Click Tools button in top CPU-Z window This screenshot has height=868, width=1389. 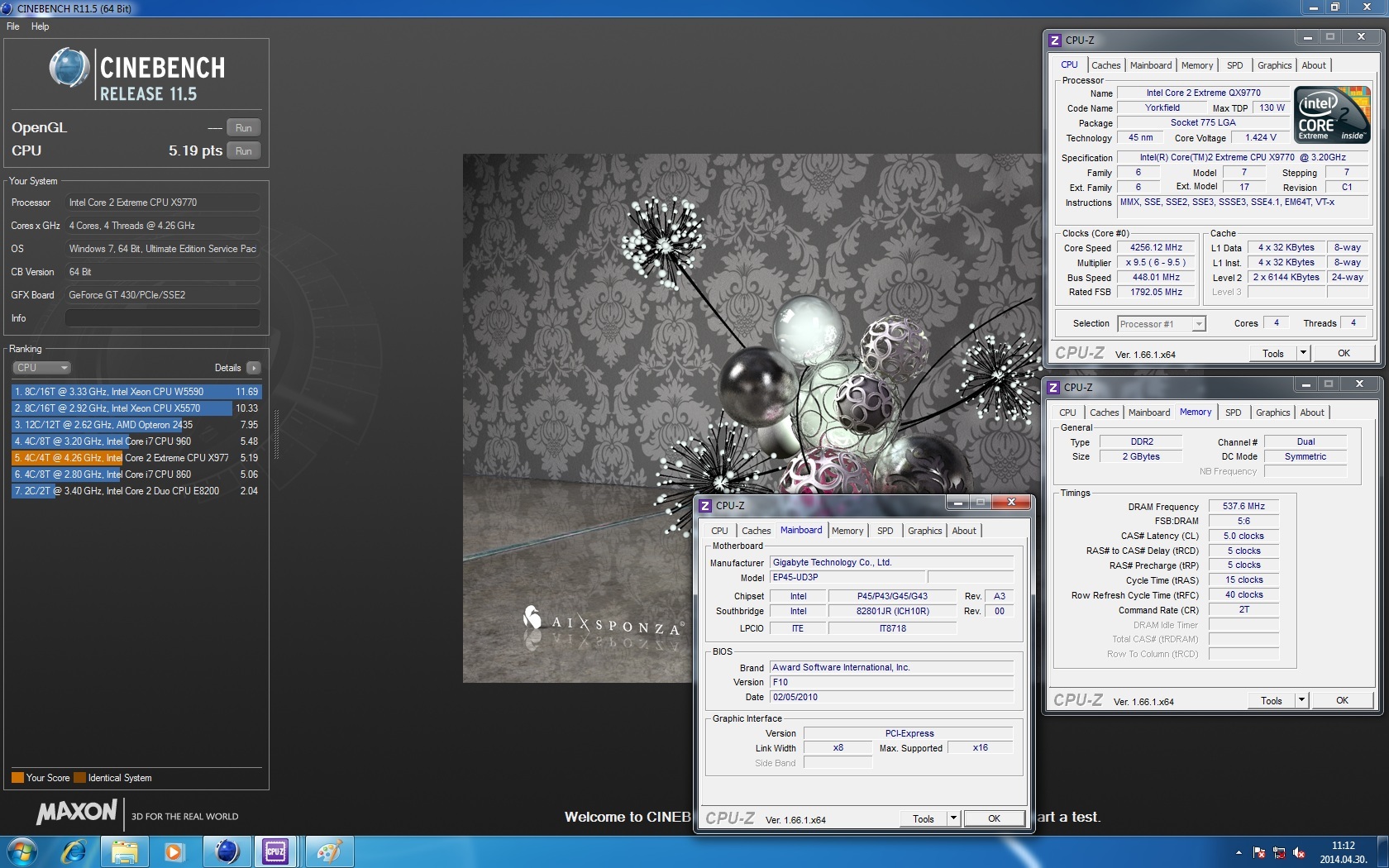point(1273,353)
